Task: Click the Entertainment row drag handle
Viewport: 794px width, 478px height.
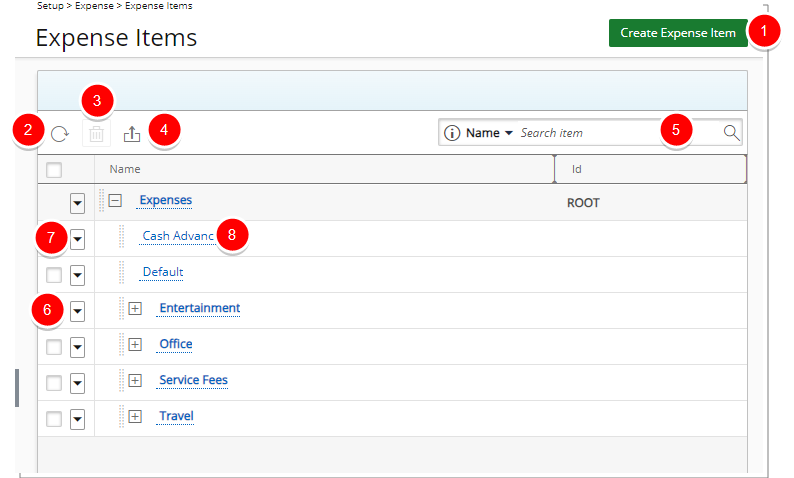Action: coord(122,308)
